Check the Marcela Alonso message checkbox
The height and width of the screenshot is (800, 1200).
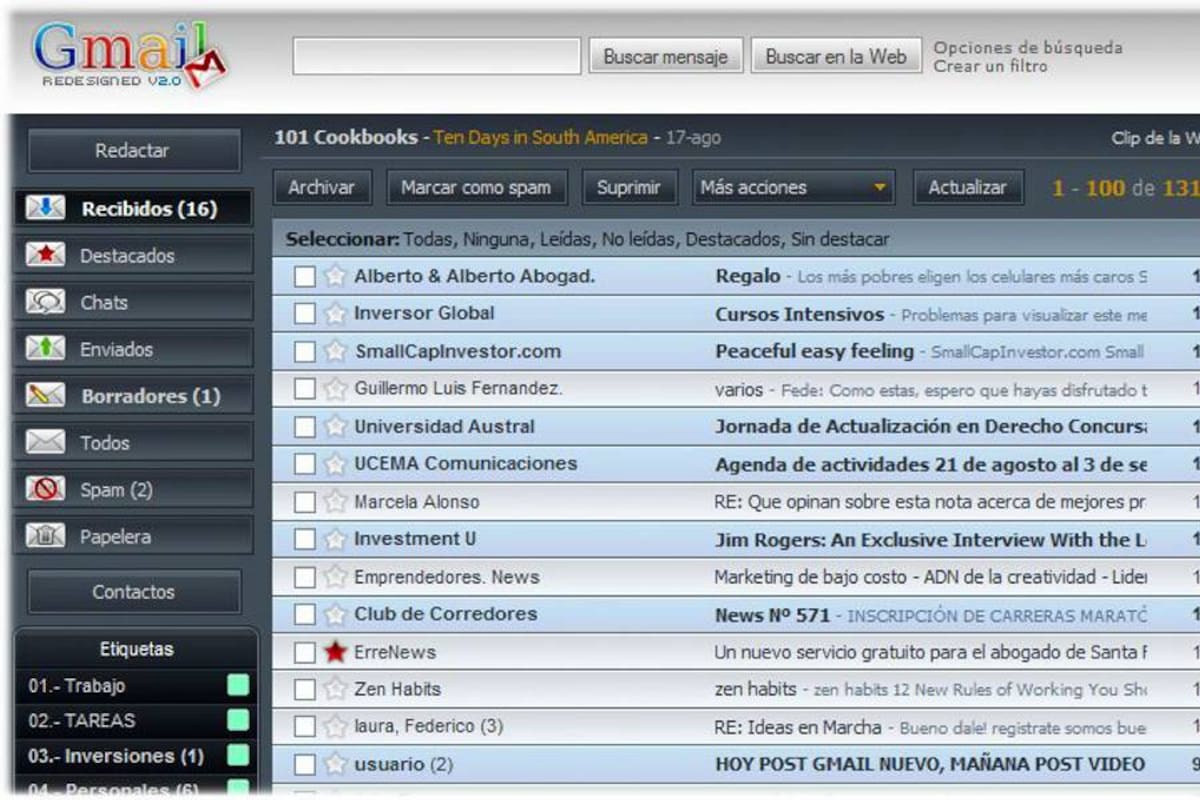(x=305, y=502)
